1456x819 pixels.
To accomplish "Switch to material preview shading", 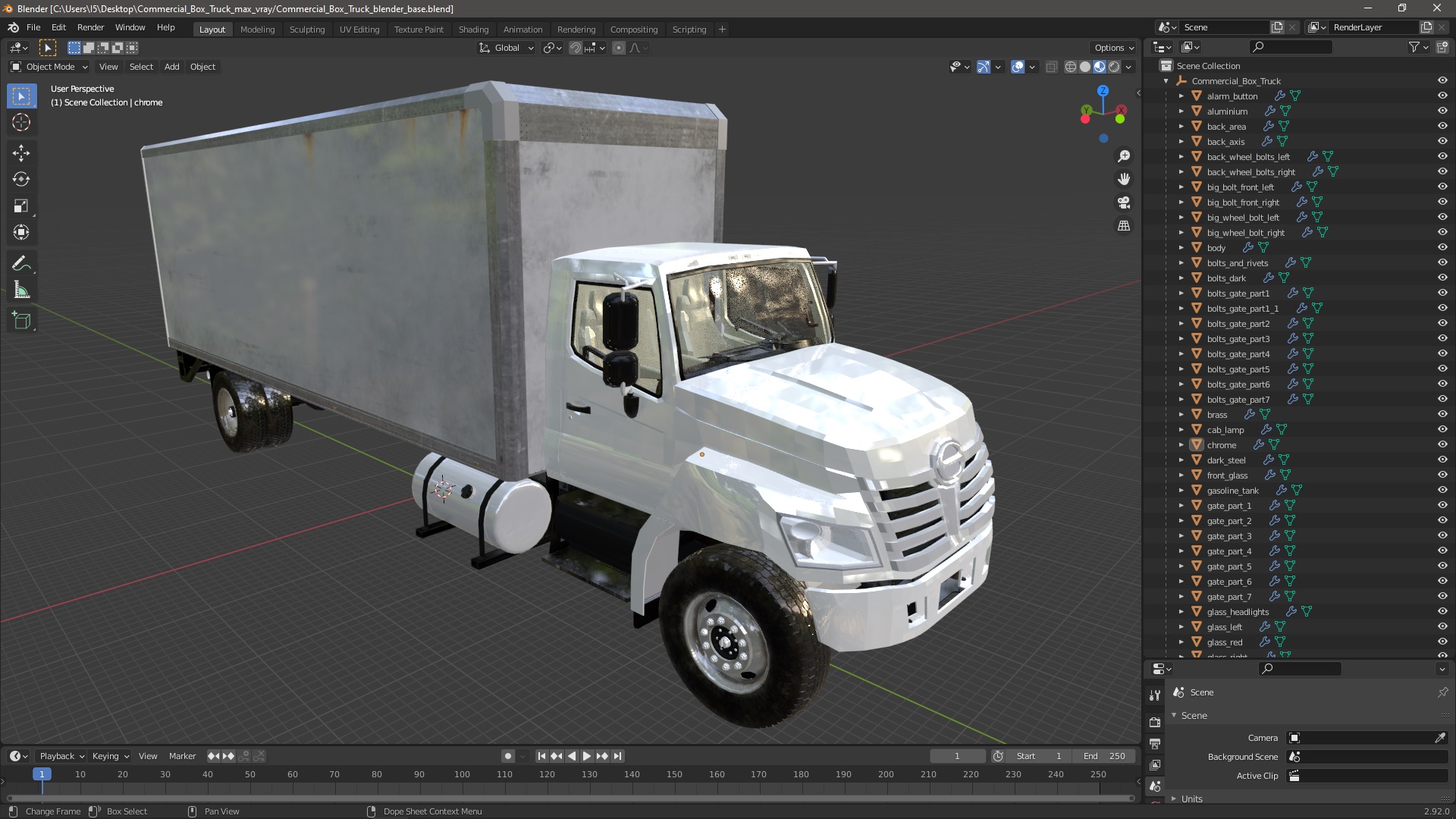I will [1100, 67].
